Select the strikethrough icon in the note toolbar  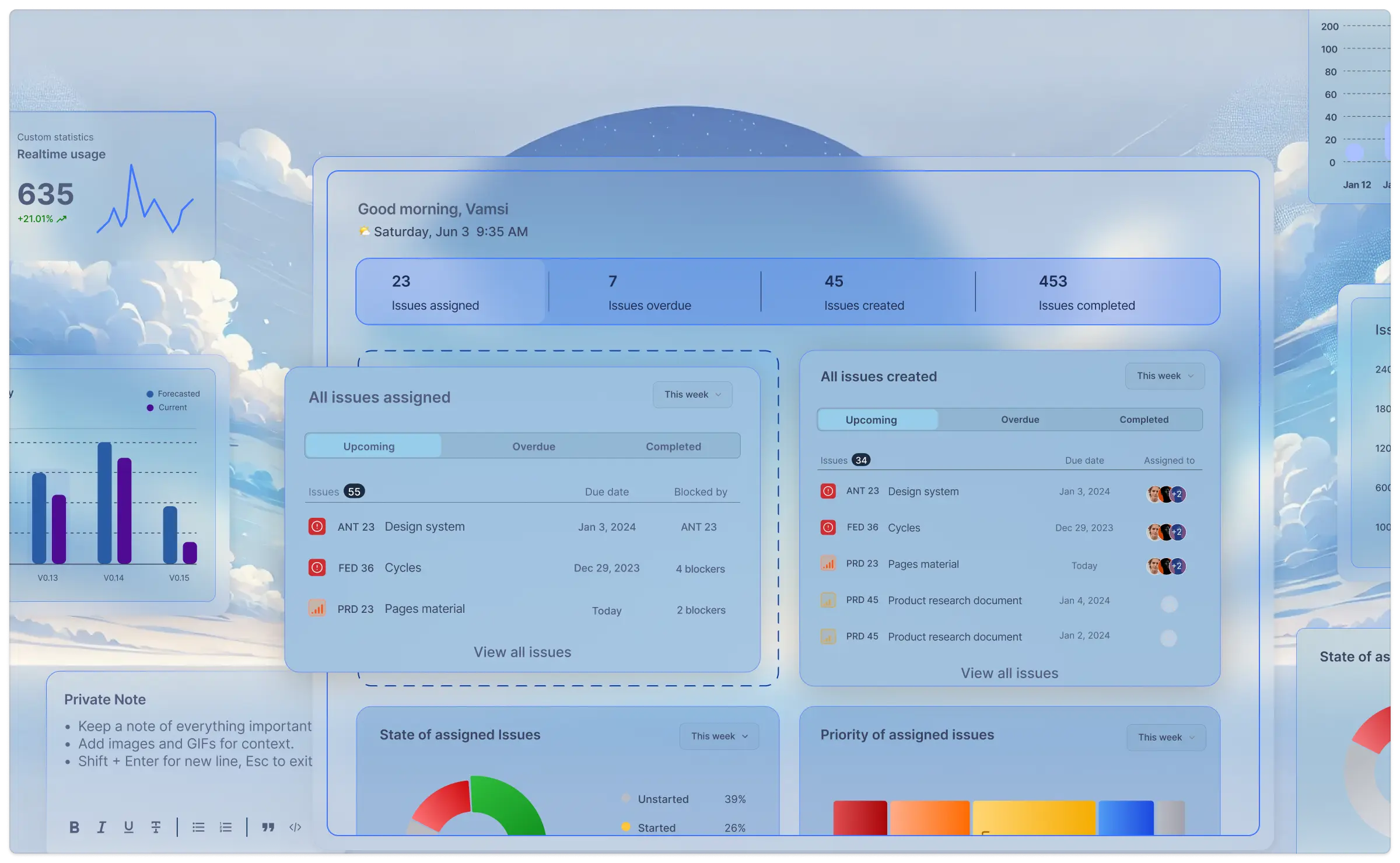click(x=155, y=827)
